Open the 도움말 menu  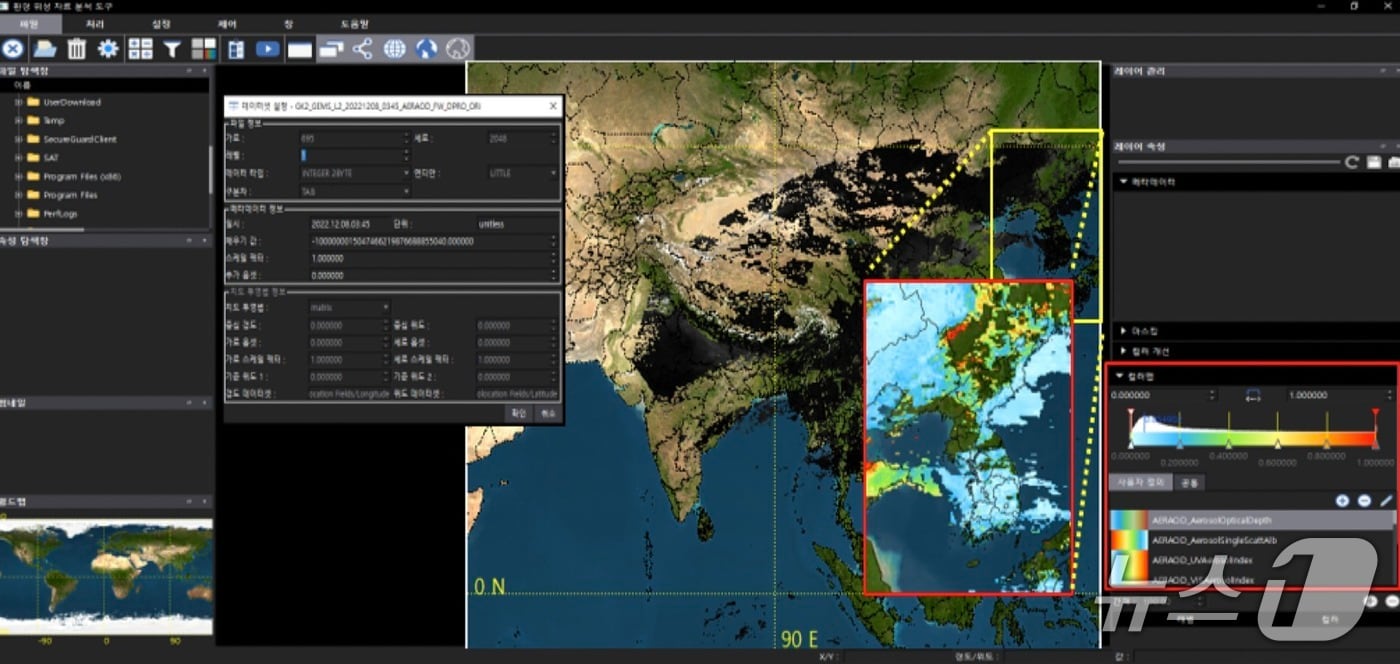(355, 23)
